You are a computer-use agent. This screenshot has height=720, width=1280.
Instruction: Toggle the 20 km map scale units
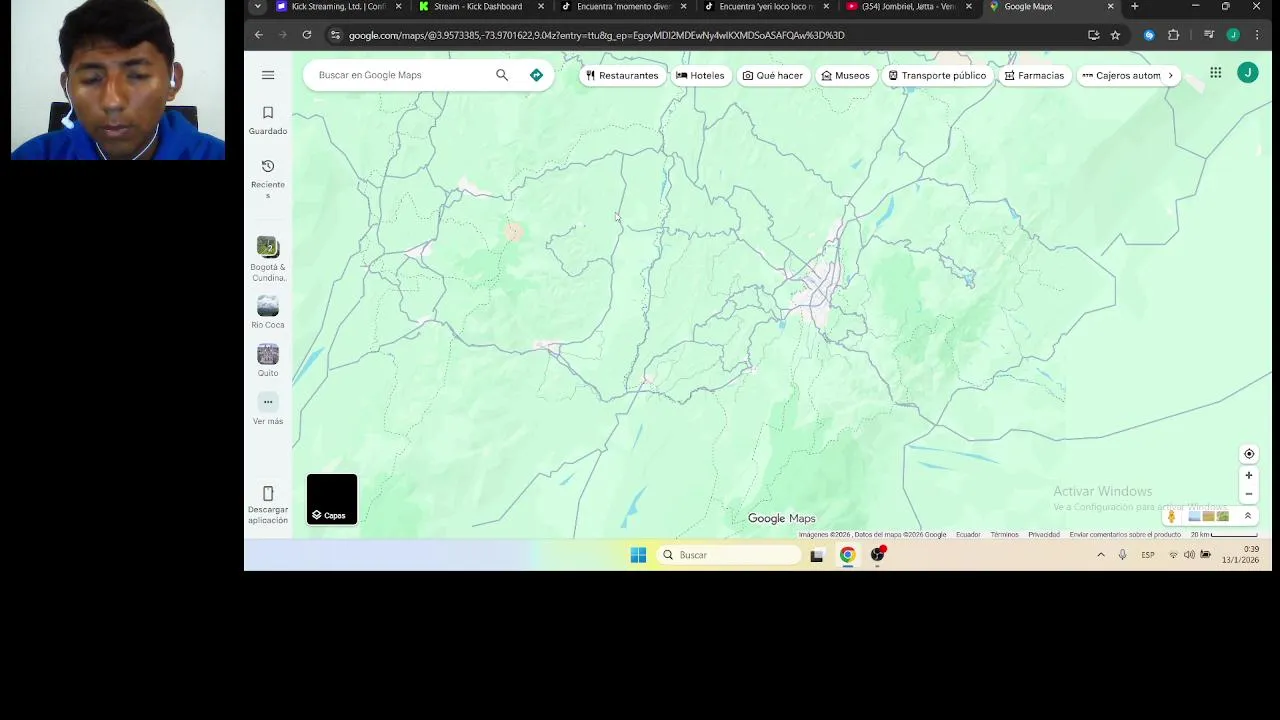[1224, 535]
